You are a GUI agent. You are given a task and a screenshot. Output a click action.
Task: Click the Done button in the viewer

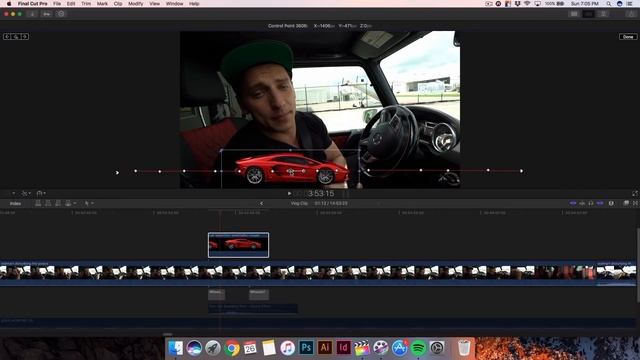(628, 37)
